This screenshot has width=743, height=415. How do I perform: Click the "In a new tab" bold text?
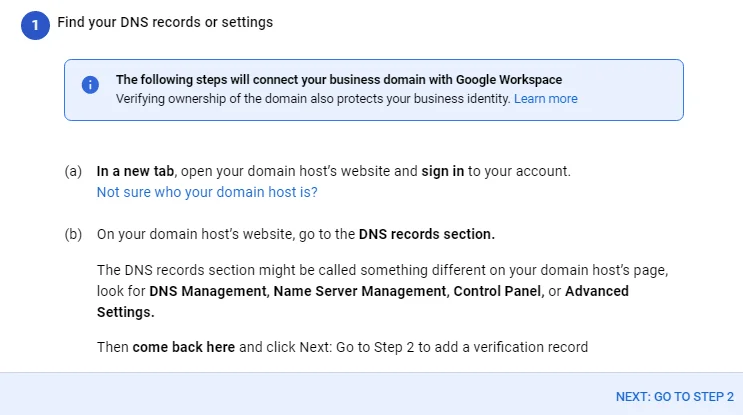click(135, 171)
